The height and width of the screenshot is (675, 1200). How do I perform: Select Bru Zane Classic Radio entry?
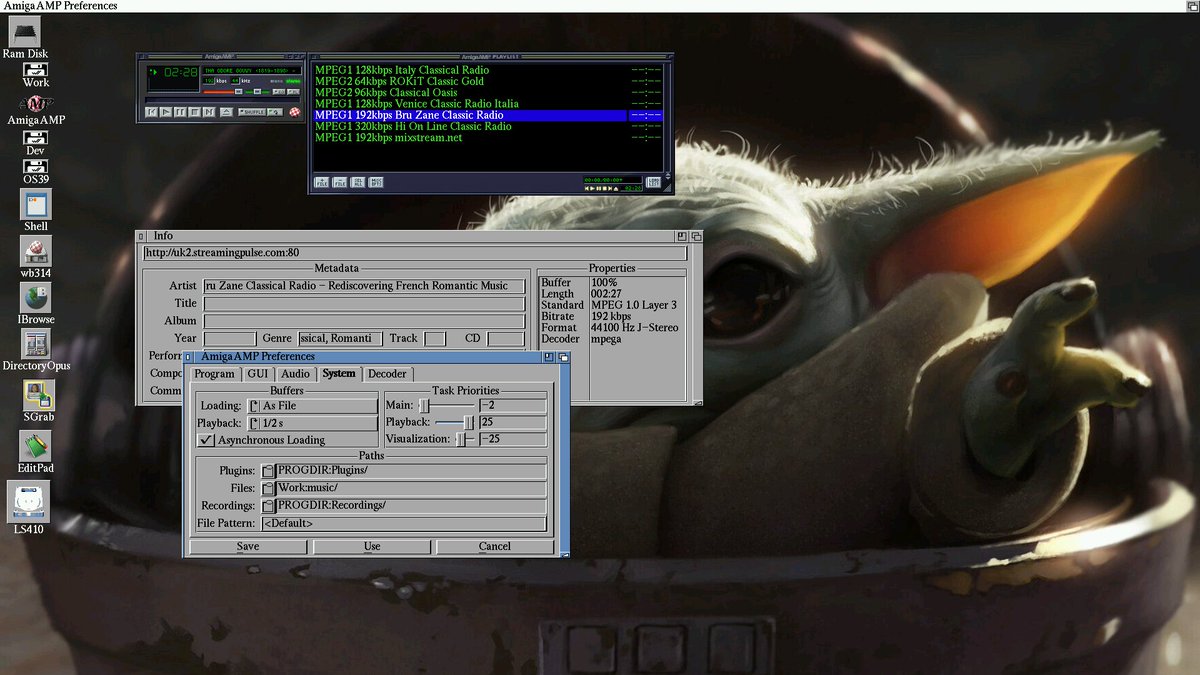tap(488, 115)
